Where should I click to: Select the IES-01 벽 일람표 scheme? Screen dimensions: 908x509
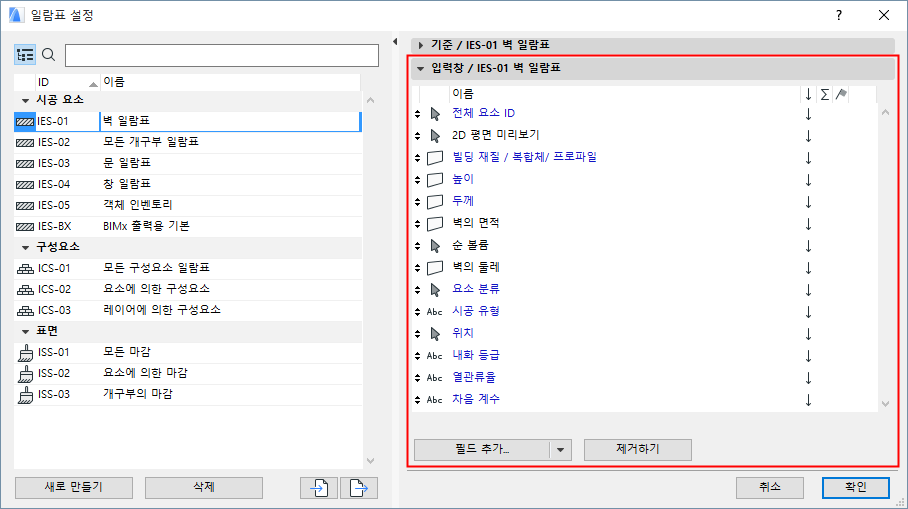point(188,122)
